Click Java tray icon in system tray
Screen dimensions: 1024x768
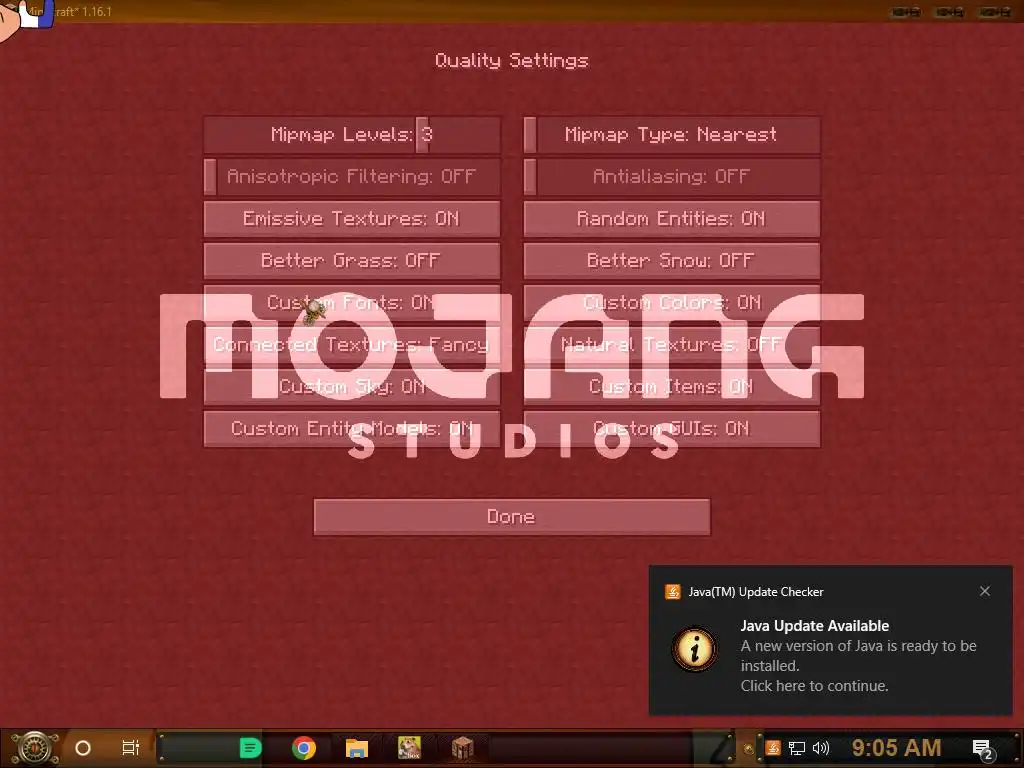coord(773,748)
